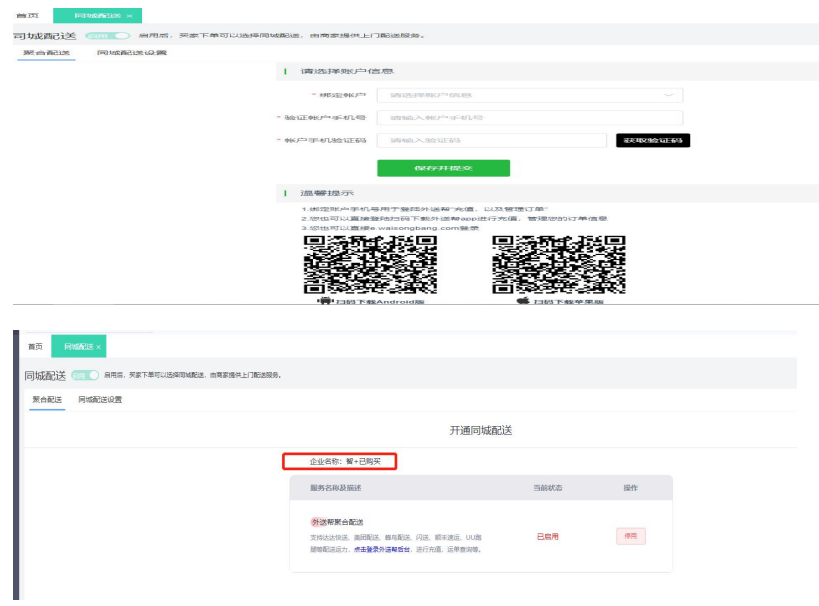819x606 pixels.
Task: Select the green 同城配送 tab in the upper screenshot
Action: 97,16
